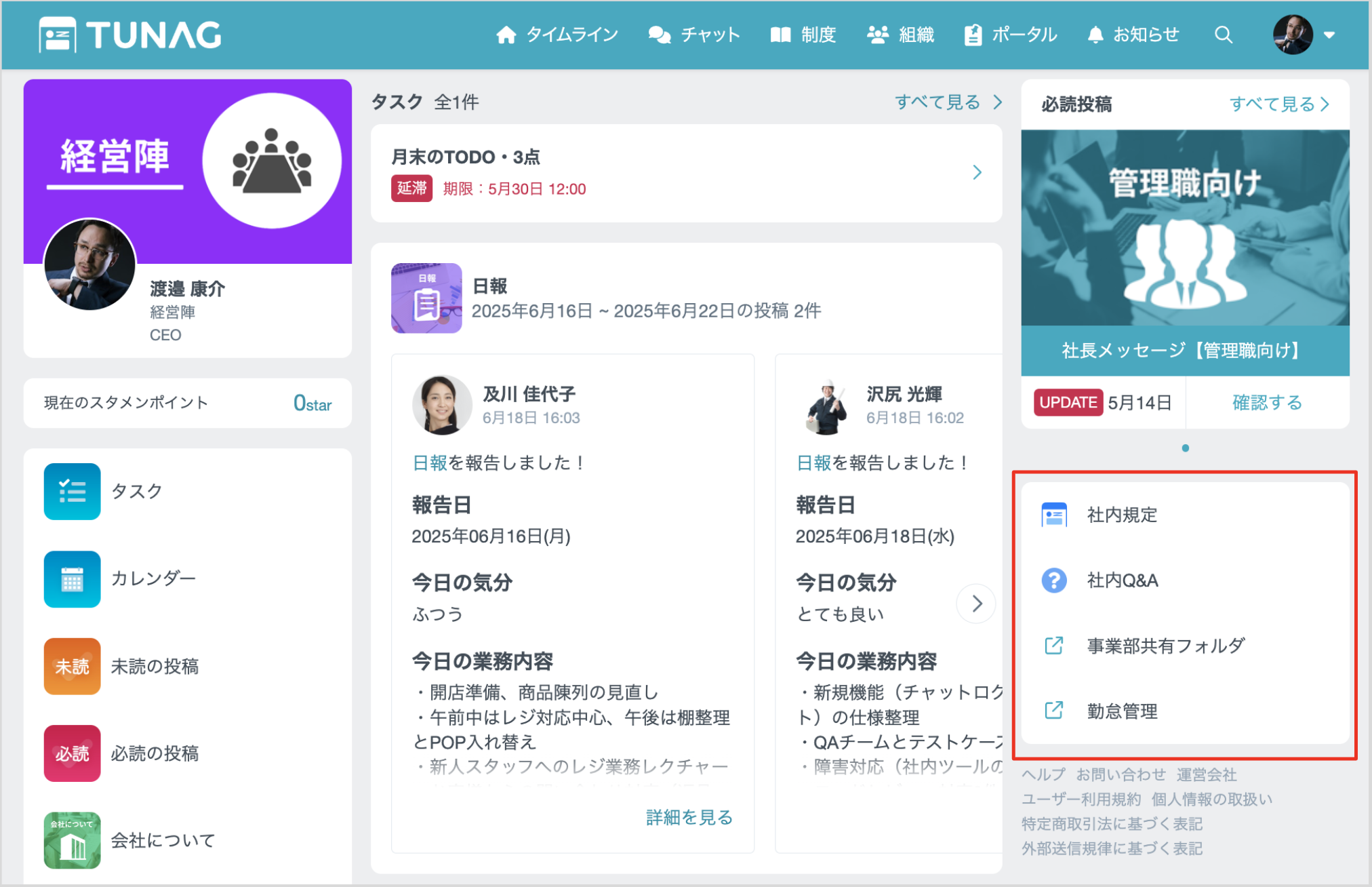Click the 日報 link in 及川's post
The height and width of the screenshot is (887, 1372).
tap(430, 463)
